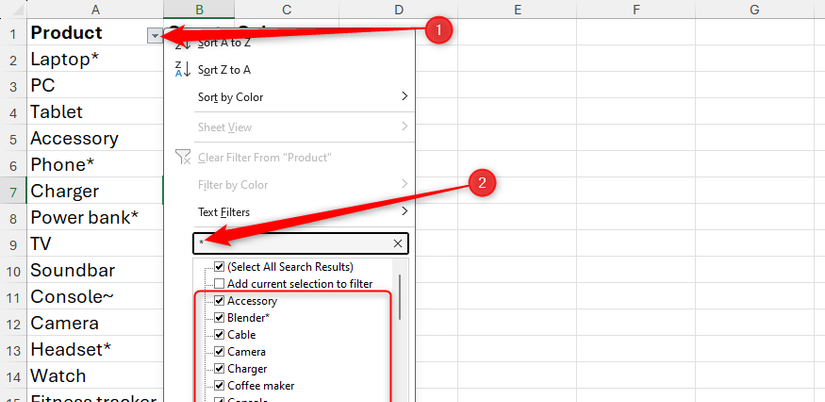Screen dimensions: 825x402
Task: Uncheck the Blender* filter item
Action: point(219,318)
